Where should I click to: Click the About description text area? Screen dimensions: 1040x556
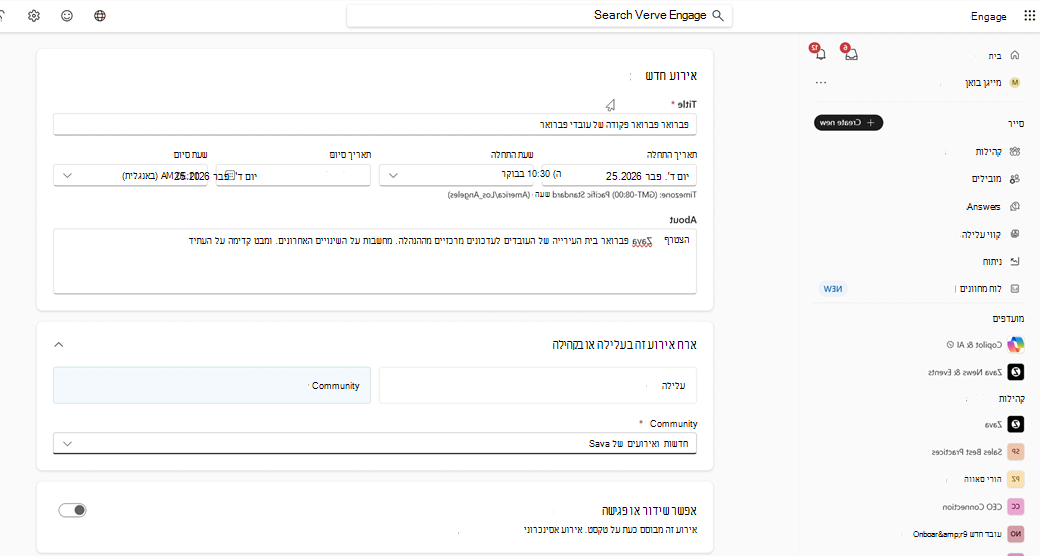pyautogui.click(x=375, y=261)
